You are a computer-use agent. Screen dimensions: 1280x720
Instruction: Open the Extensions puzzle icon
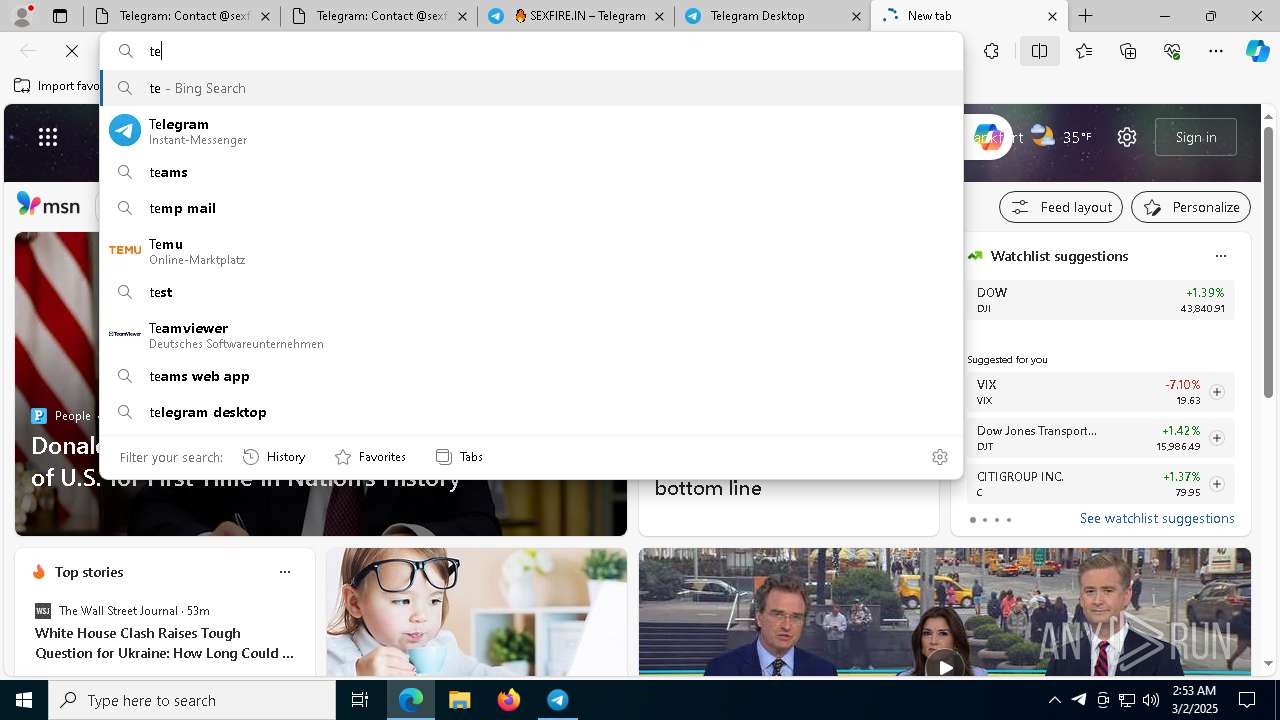pos(991,51)
